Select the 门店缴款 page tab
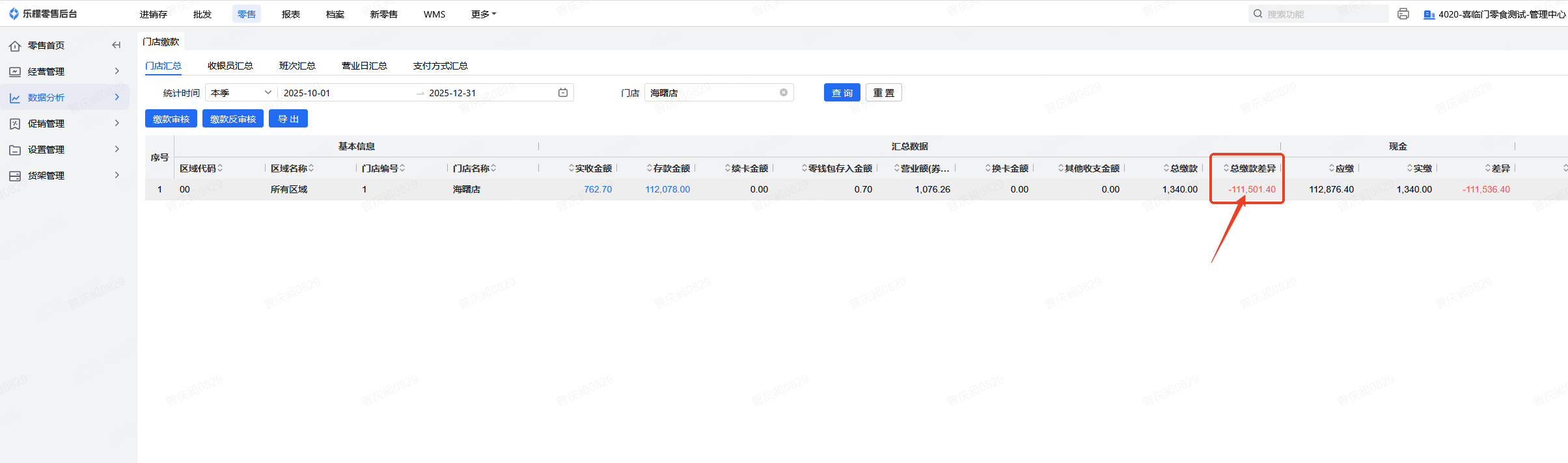Image resolution: width=1568 pixels, height=463 pixels. 161,42
